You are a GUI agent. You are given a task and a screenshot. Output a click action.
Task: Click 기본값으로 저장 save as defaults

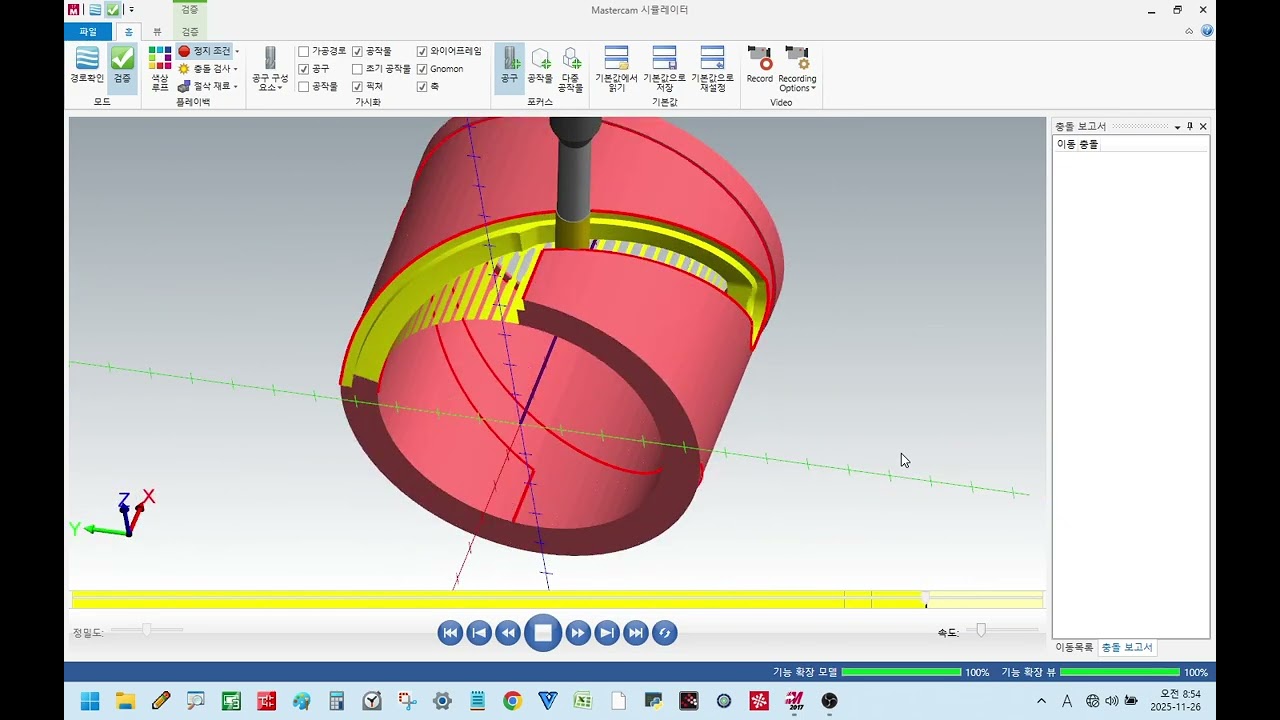664,68
